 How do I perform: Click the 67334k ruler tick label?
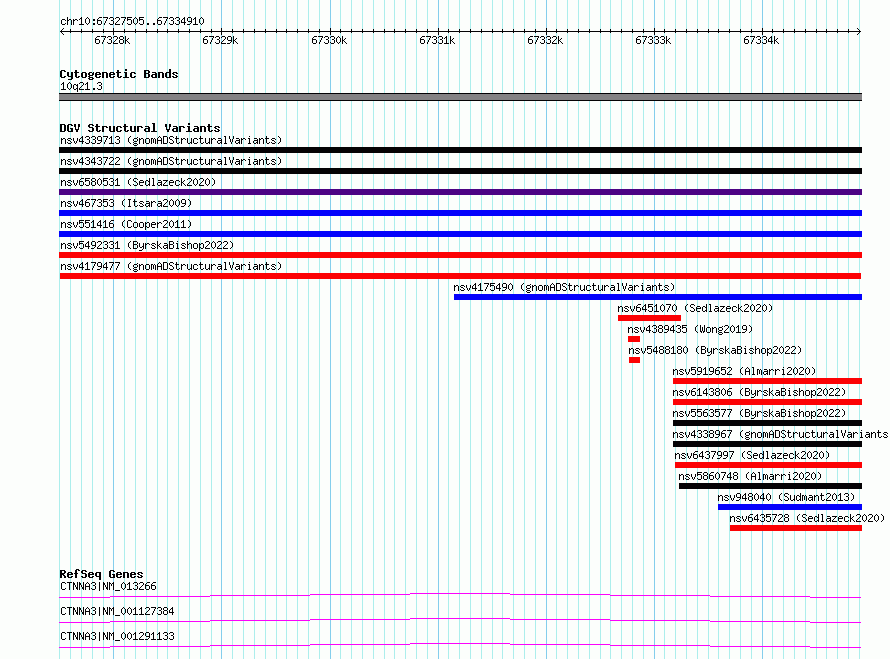[x=761, y=41]
